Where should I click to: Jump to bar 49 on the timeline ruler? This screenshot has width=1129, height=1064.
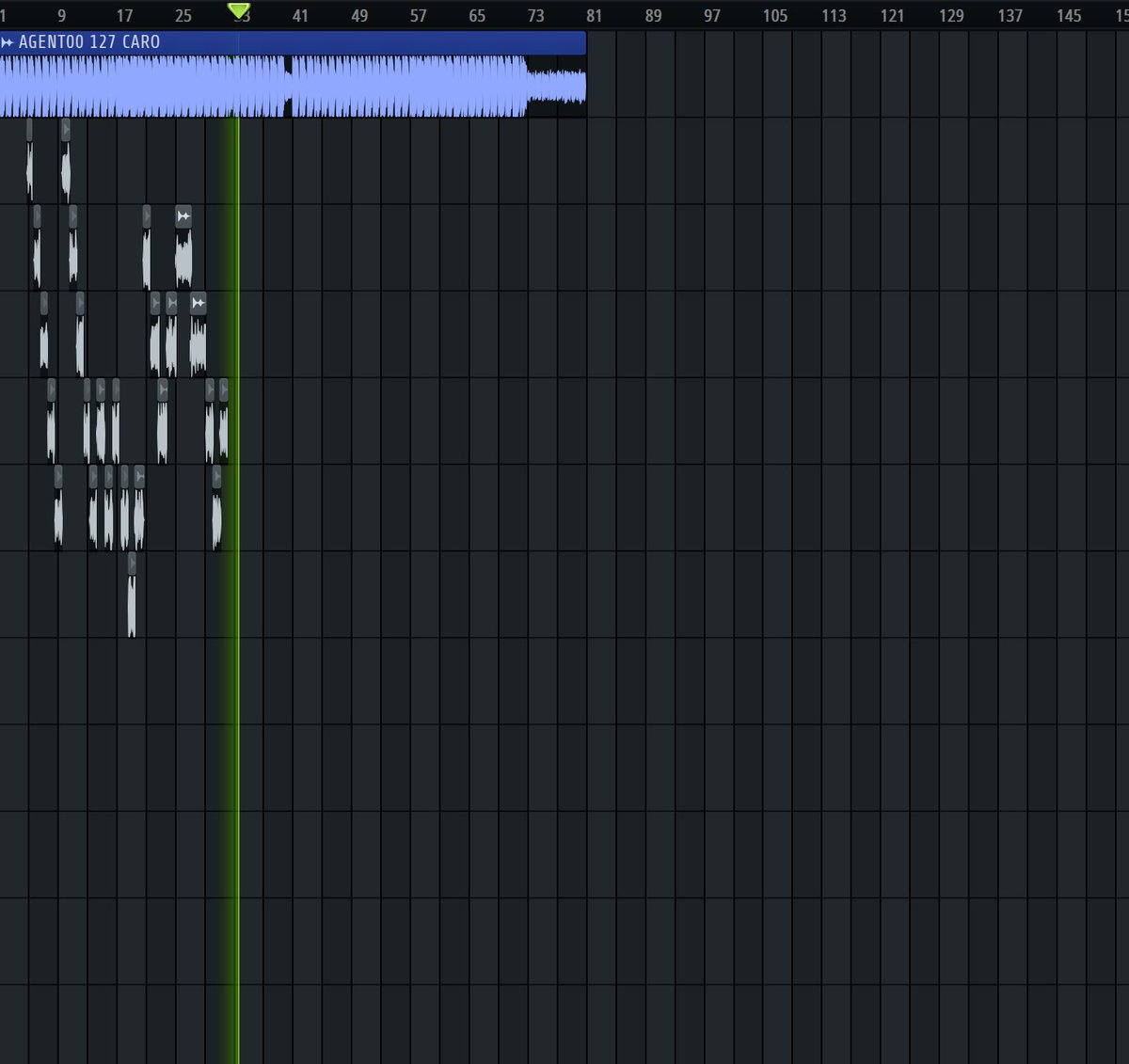point(359,16)
